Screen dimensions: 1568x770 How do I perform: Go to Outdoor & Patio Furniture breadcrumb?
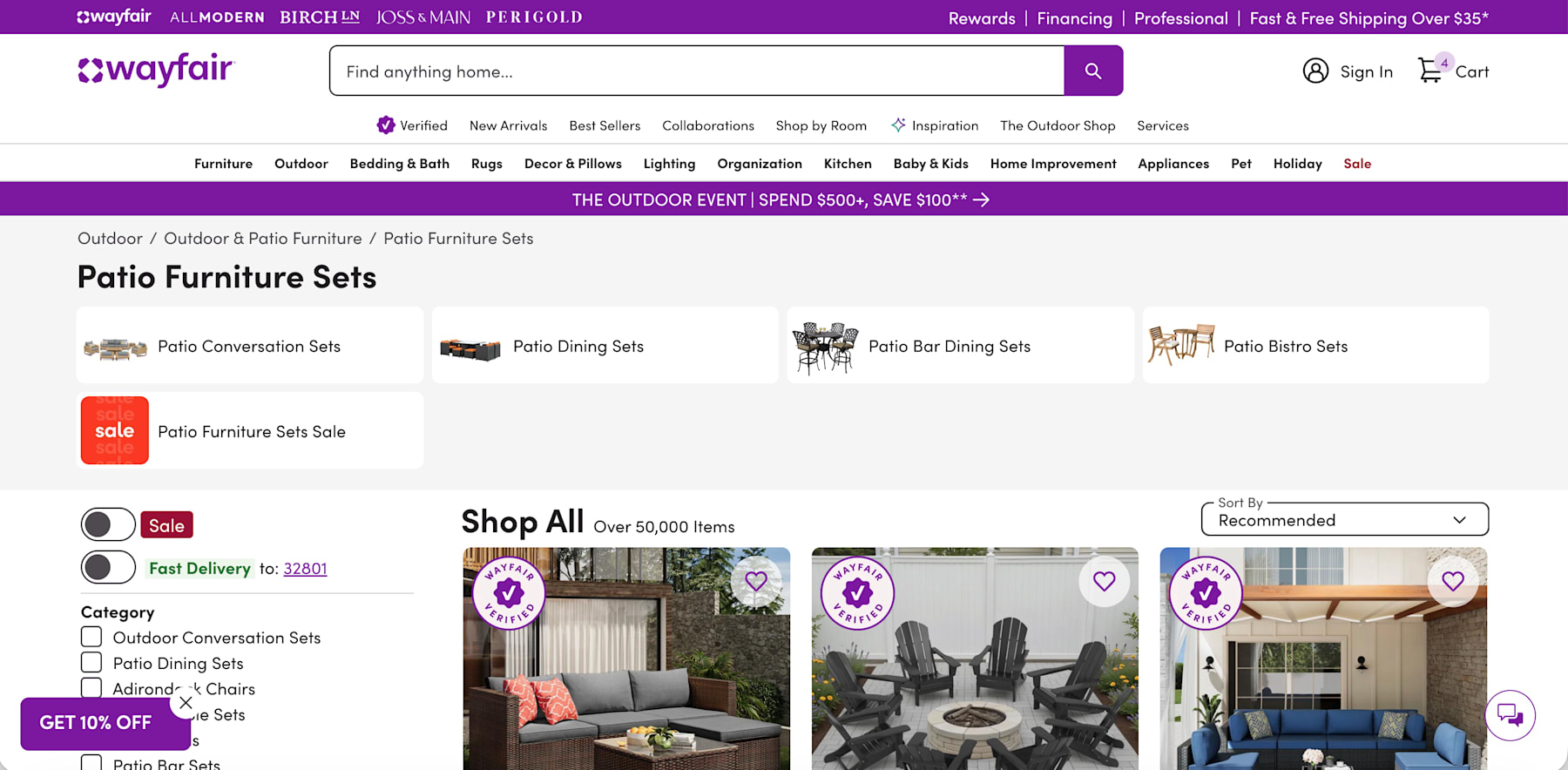coord(263,239)
